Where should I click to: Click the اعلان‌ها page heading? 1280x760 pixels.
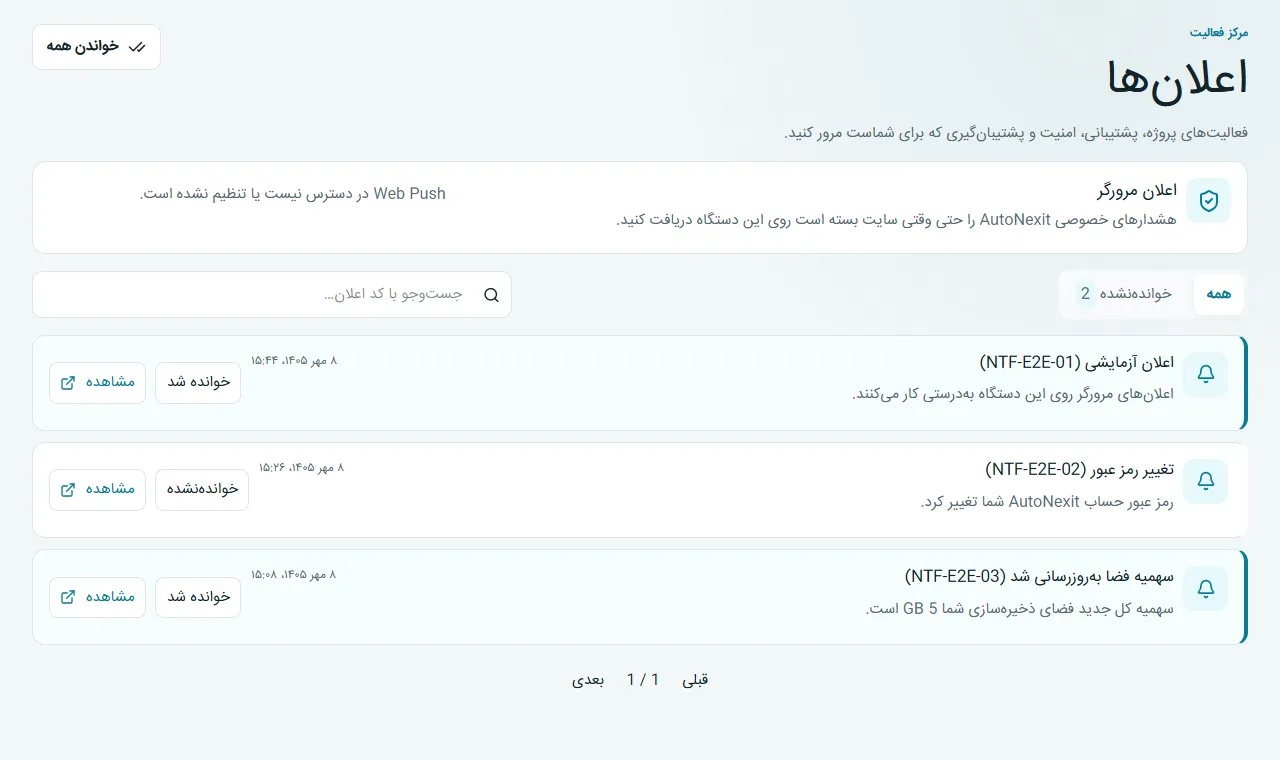point(1178,78)
